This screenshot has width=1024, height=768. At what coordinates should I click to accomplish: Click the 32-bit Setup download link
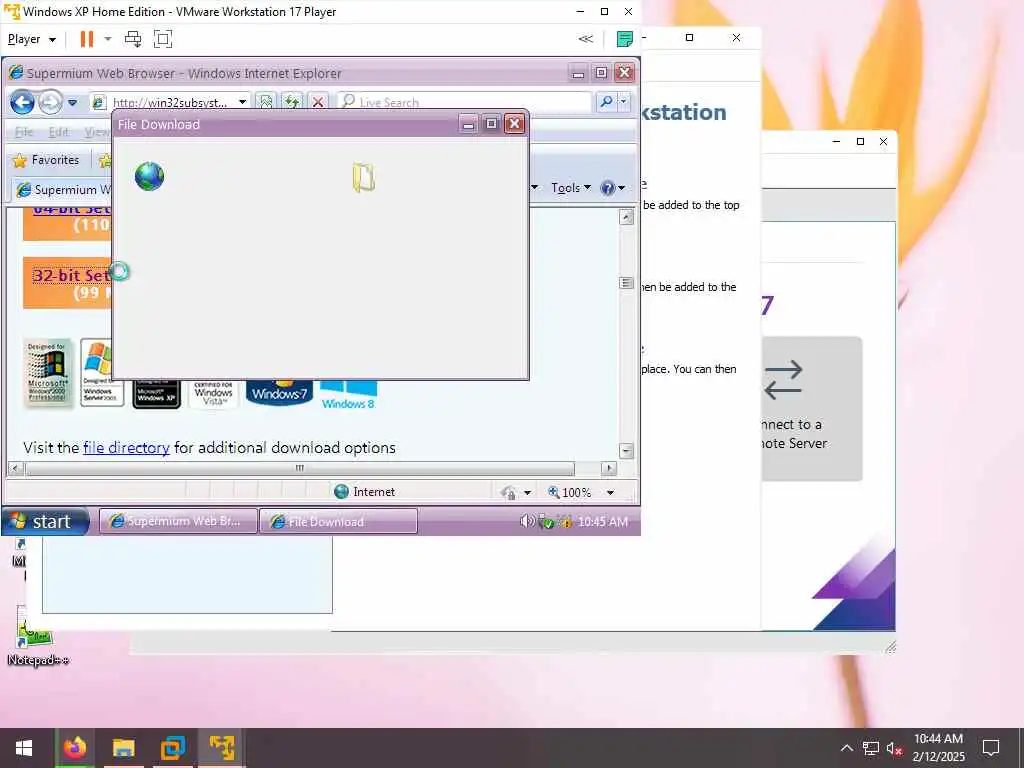(72, 276)
